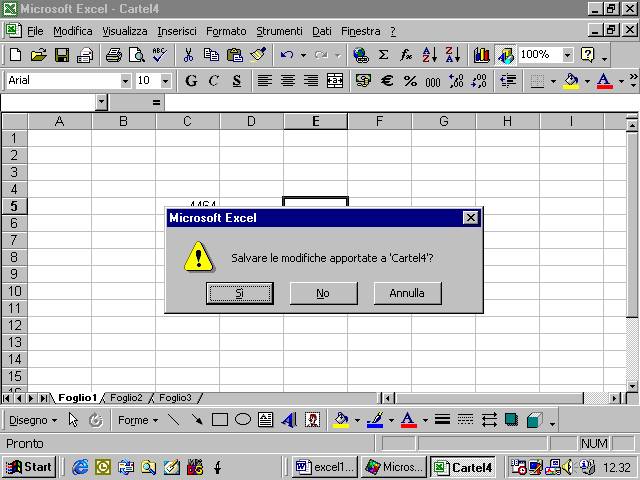
Task: Align text right
Action: pyautogui.click(x=311, y=80)
